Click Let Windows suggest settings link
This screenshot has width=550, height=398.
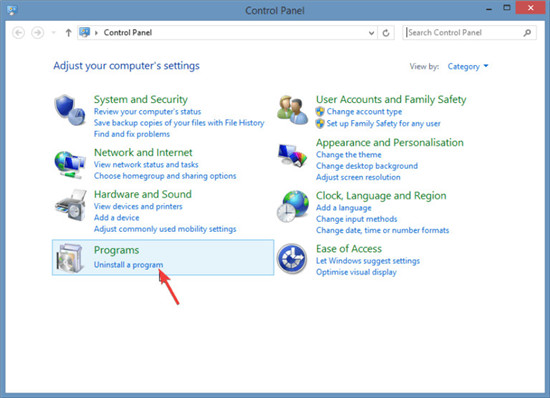click(368, 261)
